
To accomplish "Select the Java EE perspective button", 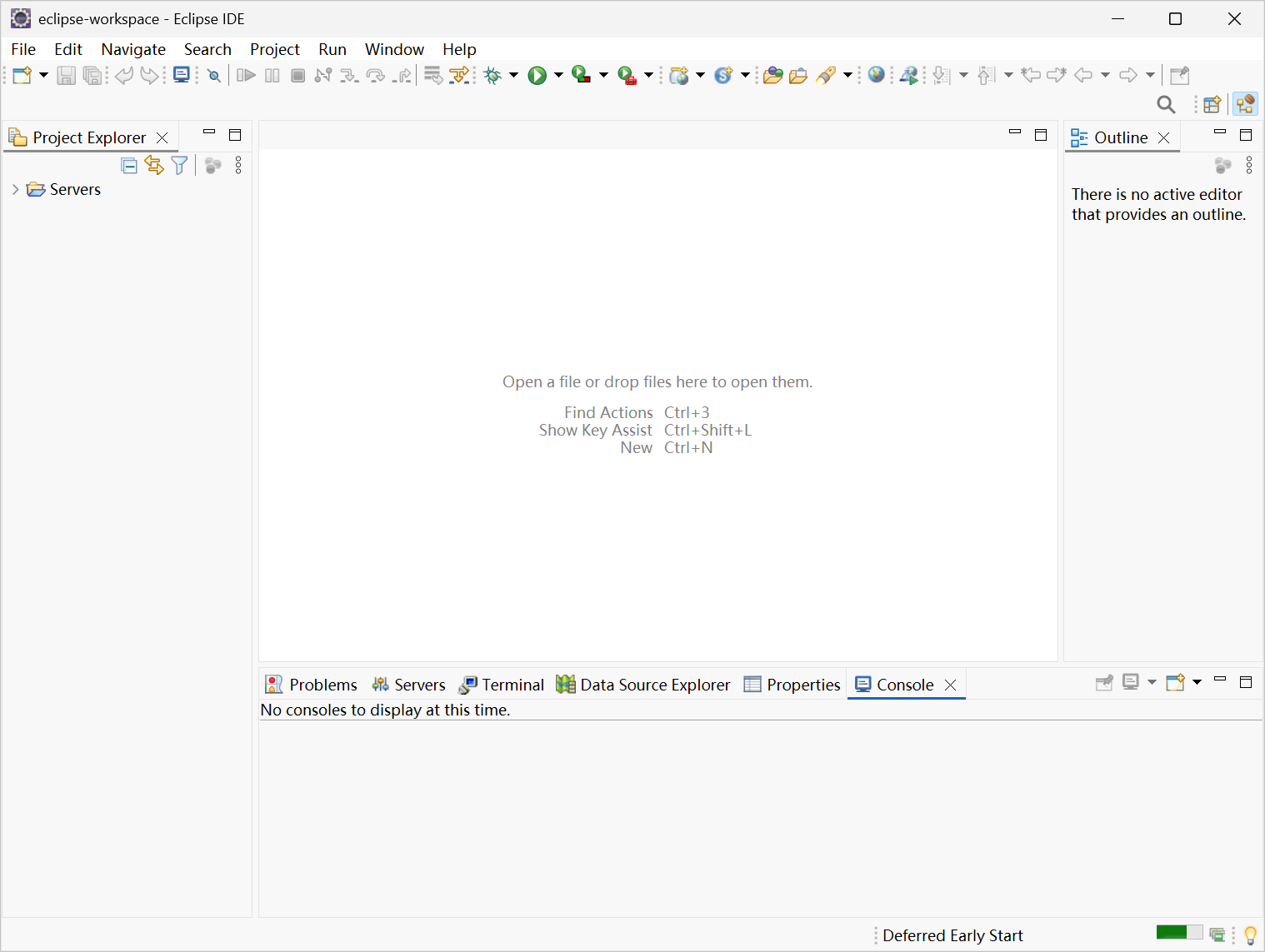I will tap(1246, 104).
